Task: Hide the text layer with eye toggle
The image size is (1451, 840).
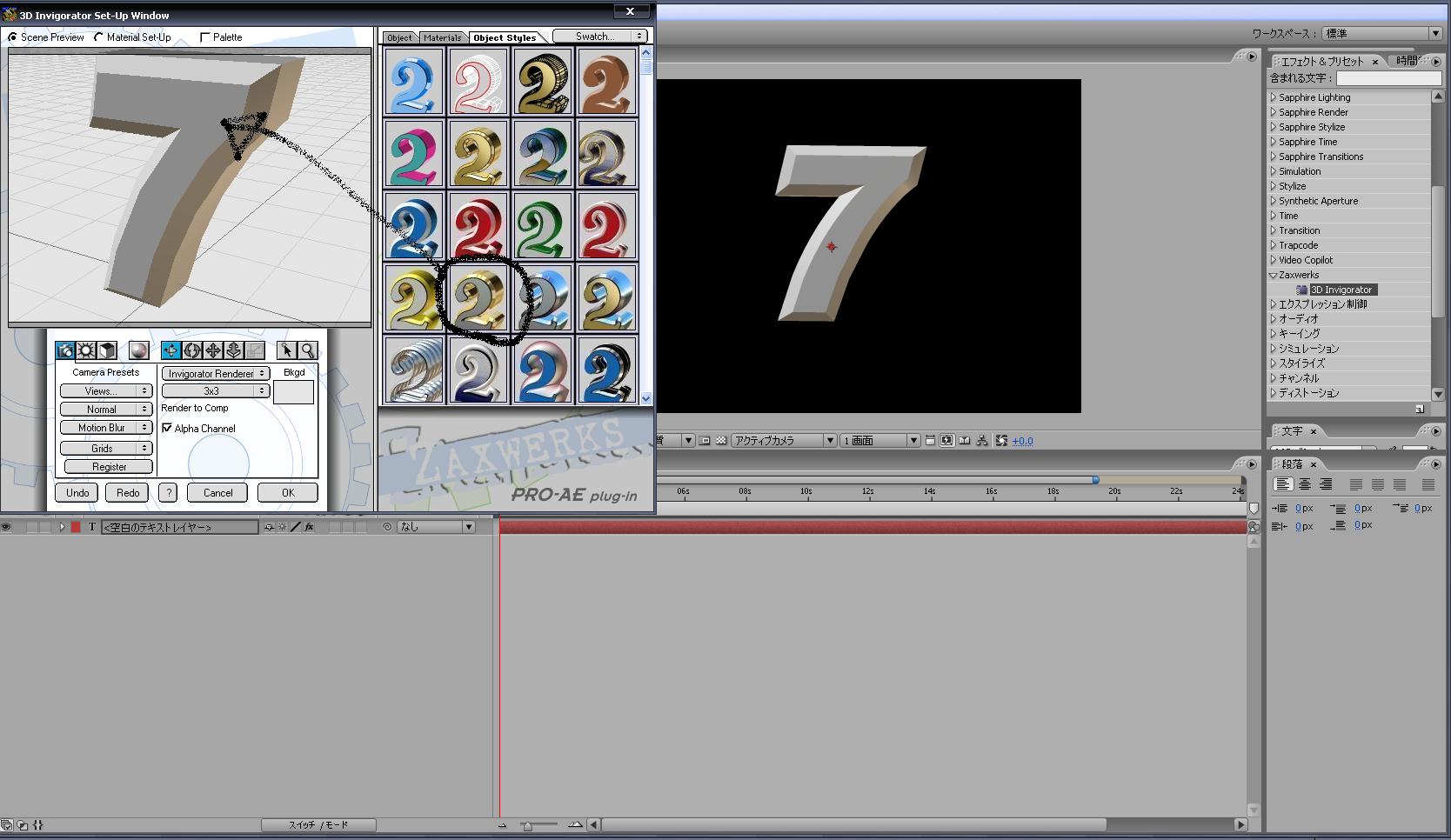Action: click(x=6, y=527)
